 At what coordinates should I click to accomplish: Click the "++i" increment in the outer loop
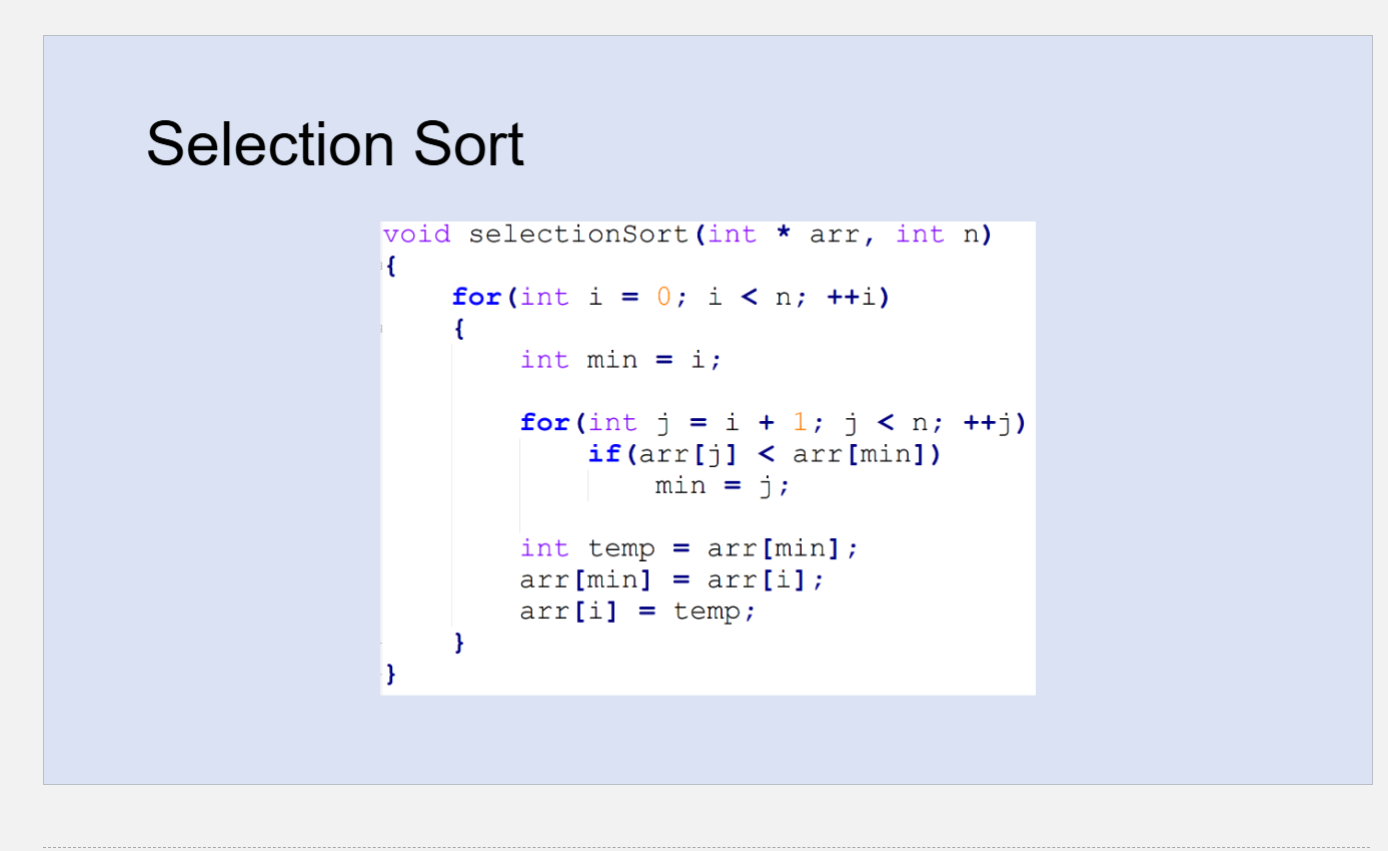tap(852, 297)
